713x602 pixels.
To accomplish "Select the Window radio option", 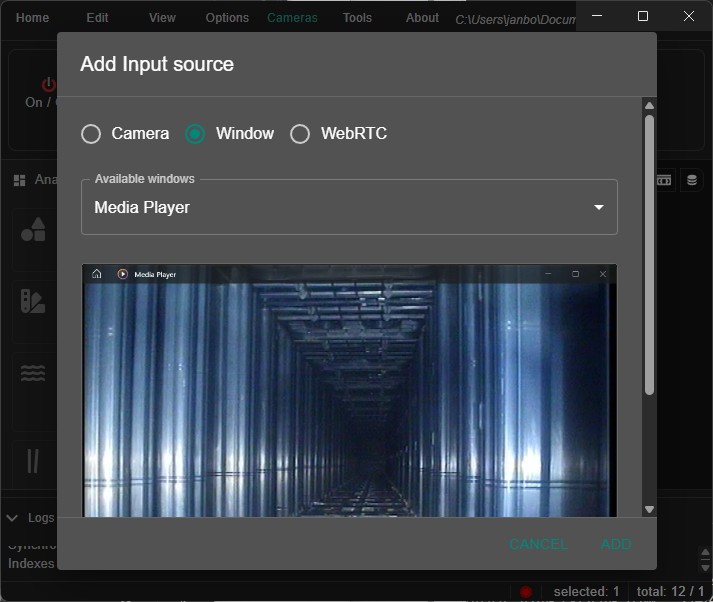I will click(195, 134).
